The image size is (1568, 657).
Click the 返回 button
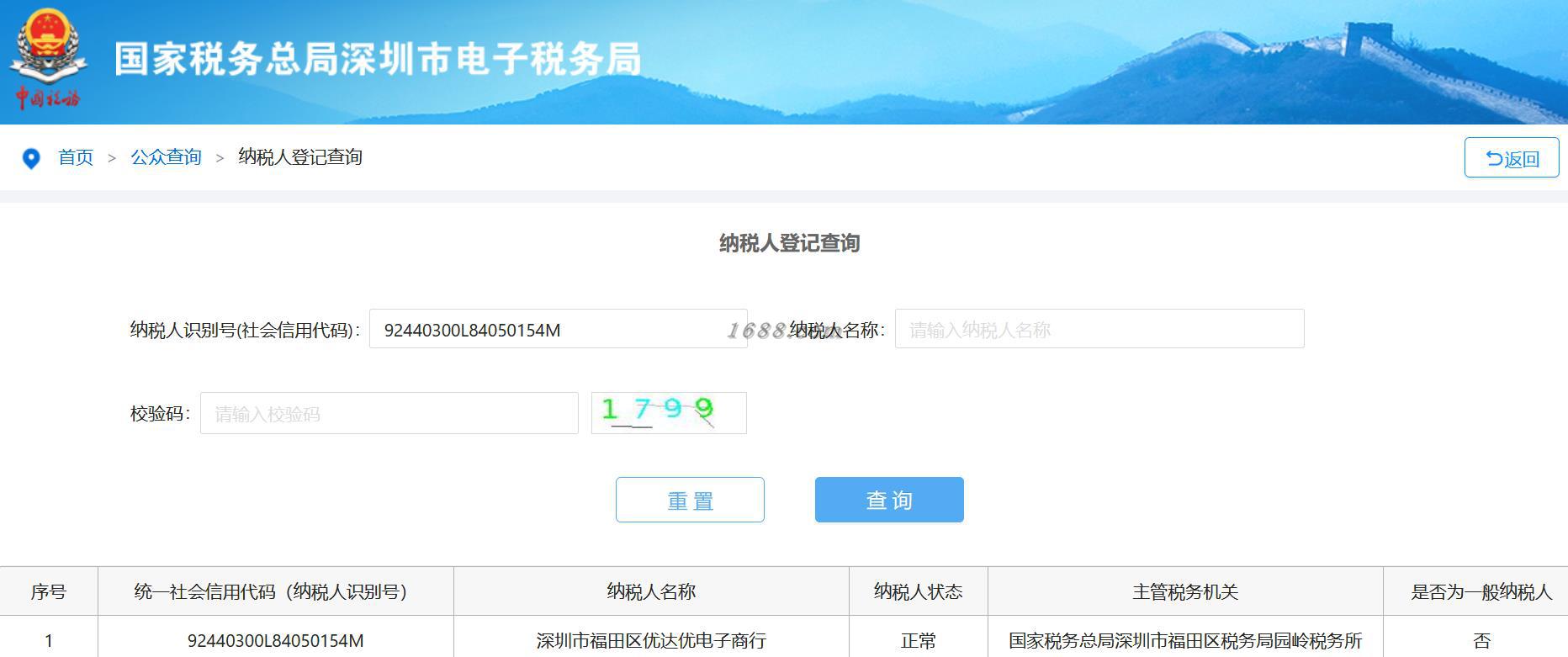[x=1512, y=157]
